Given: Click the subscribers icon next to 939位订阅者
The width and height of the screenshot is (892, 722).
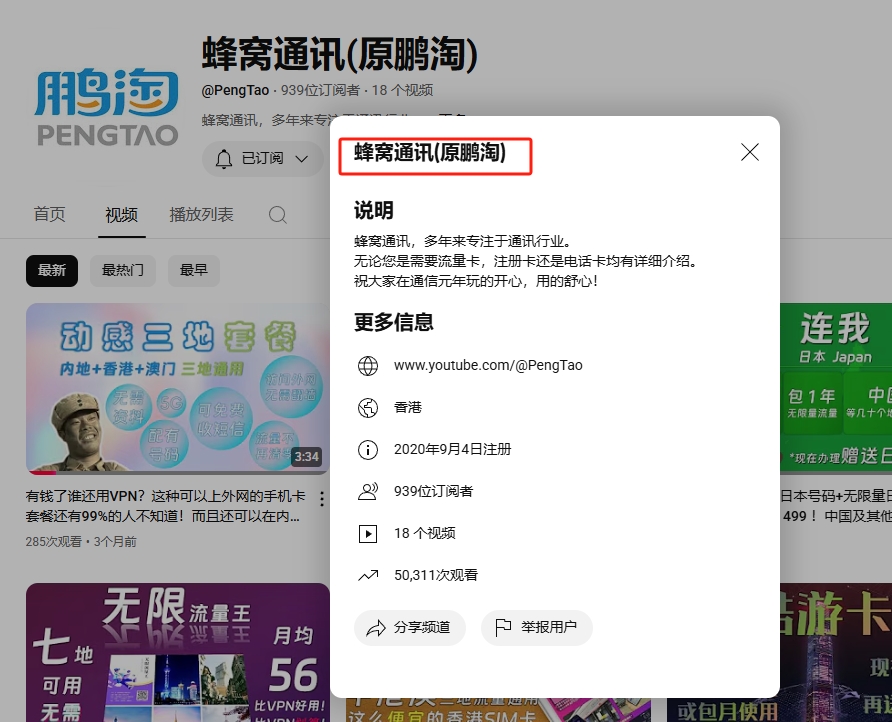Looking at the screenshot, I should tap(368, 492).
